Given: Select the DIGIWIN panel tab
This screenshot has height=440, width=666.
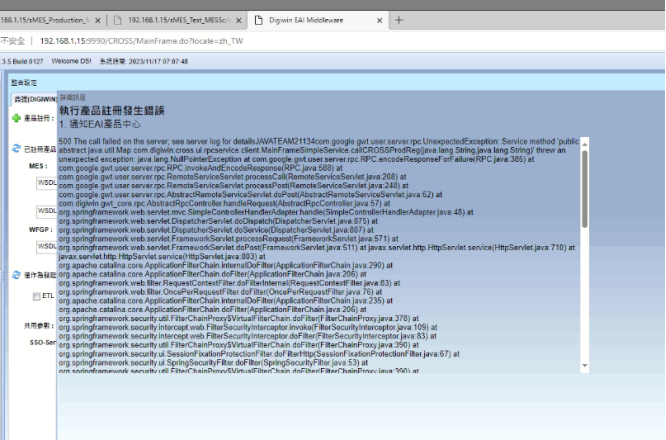Looking at the screenshot, I should click(33, 99).
